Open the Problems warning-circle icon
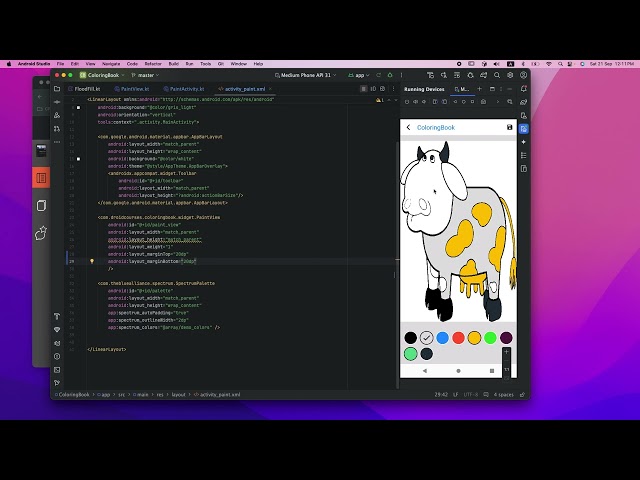The image size is (640, 480). [x=57, y=356]
